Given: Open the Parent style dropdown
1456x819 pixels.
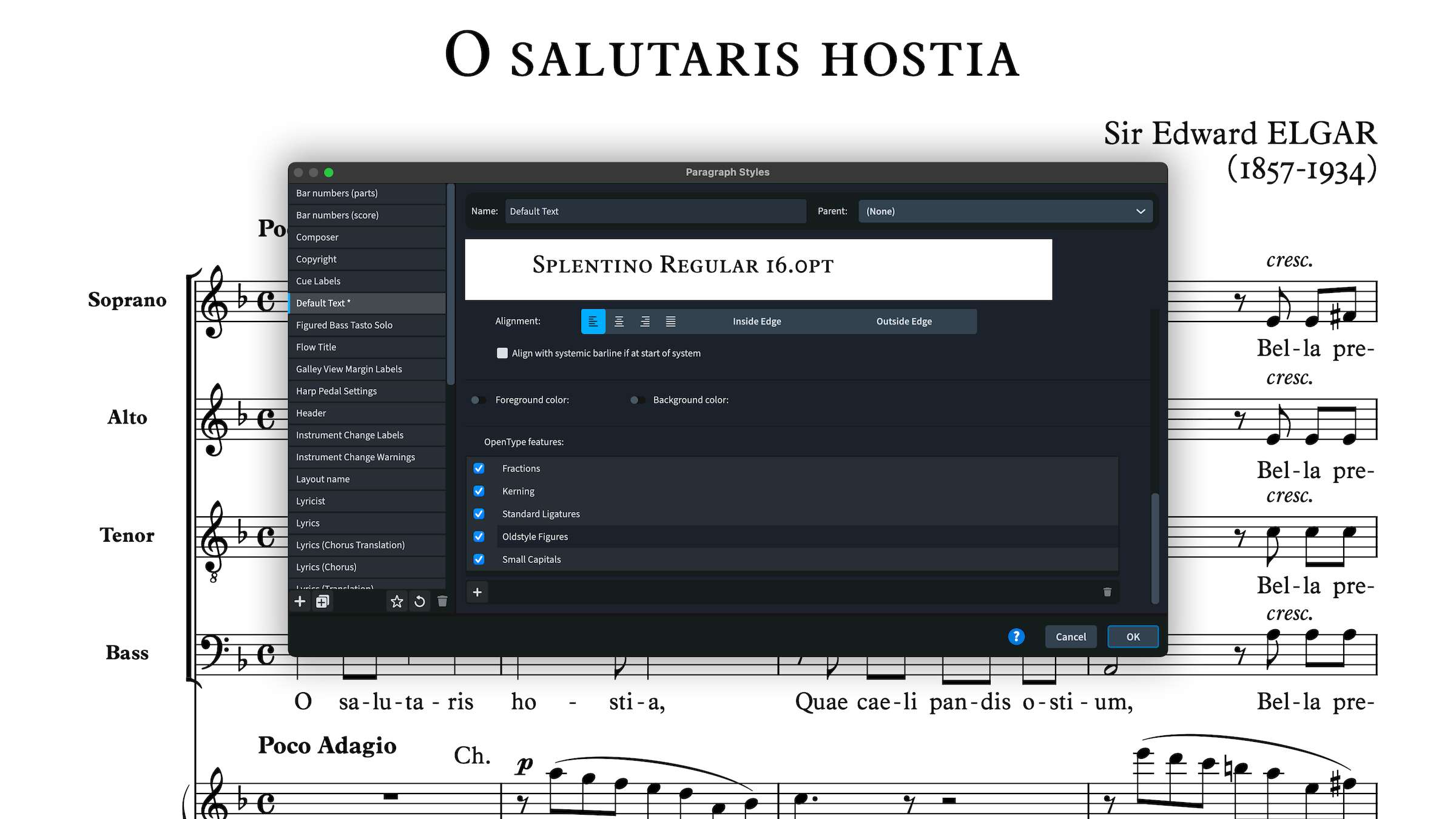Looking at the screenshot, I should point(1005,211).
